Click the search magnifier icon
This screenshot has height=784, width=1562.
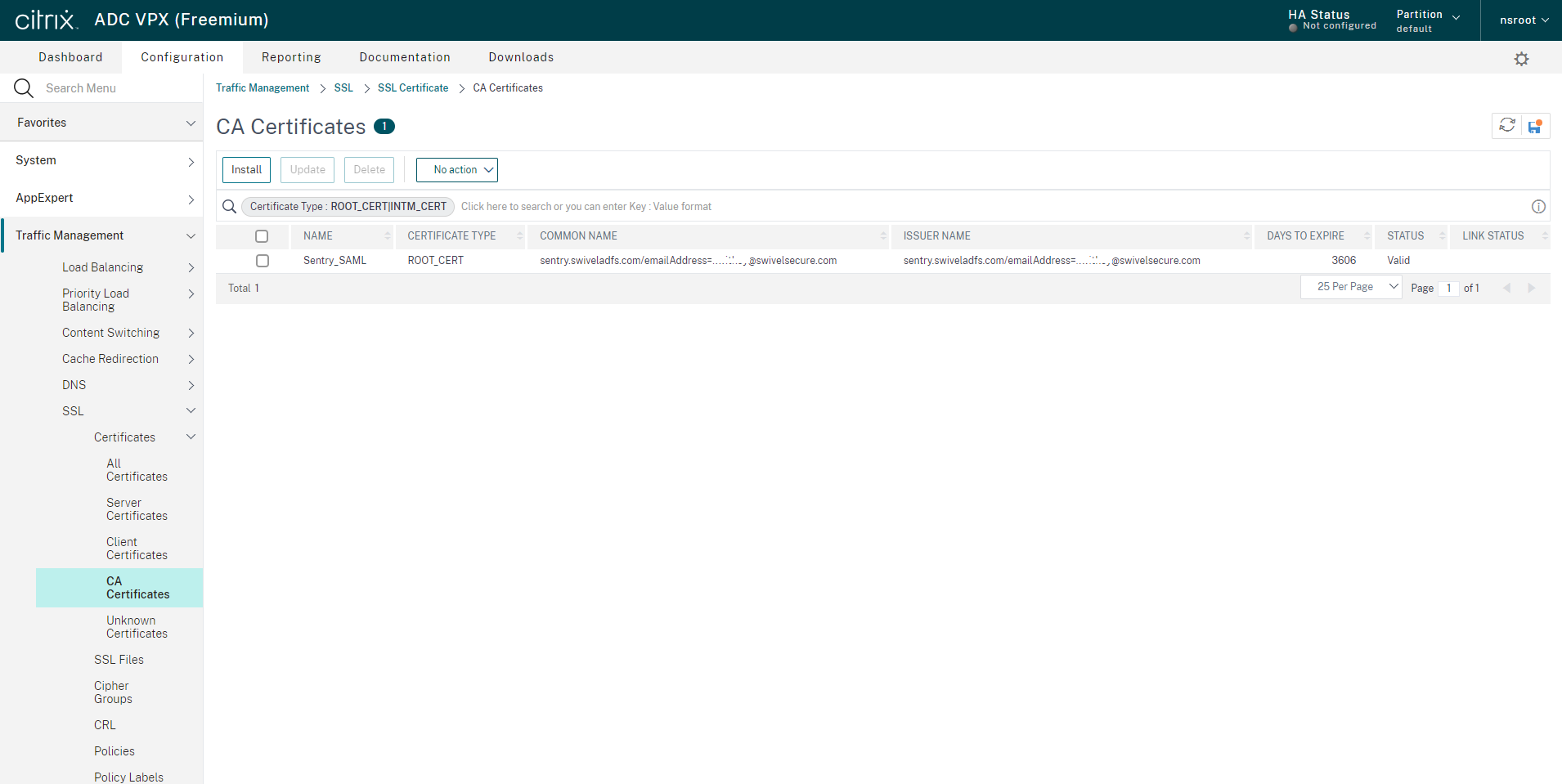pos(228,206)
